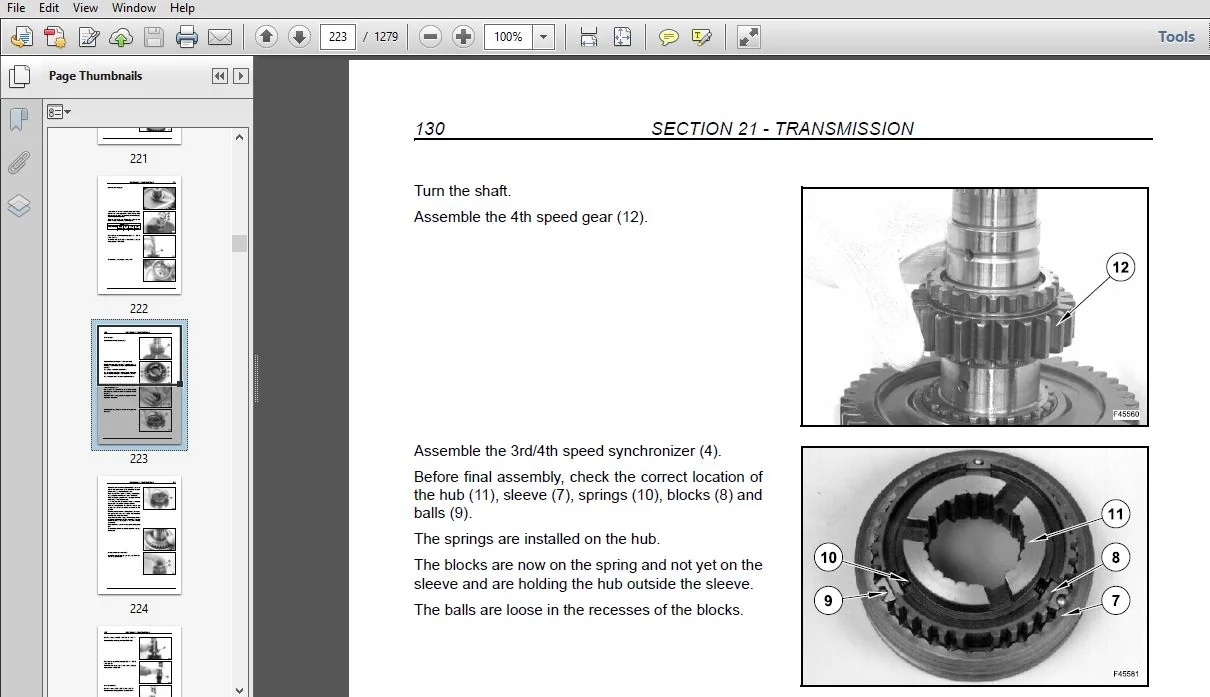Add a sticky note comment
Screen dimensions: 1210x697
pyautogui.click(x=669, y=38)
